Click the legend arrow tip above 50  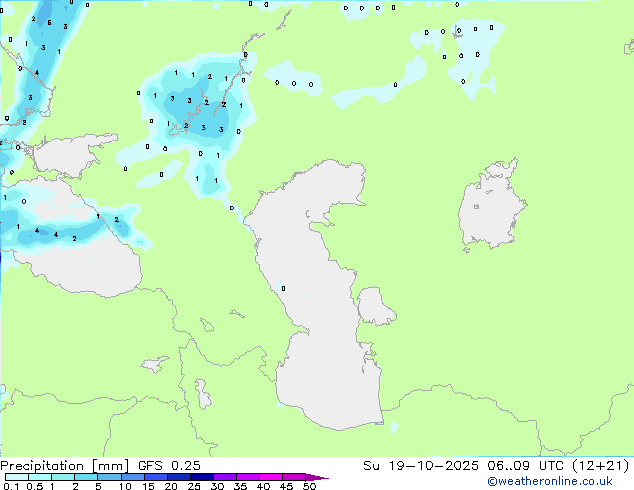tap(317, 477)
